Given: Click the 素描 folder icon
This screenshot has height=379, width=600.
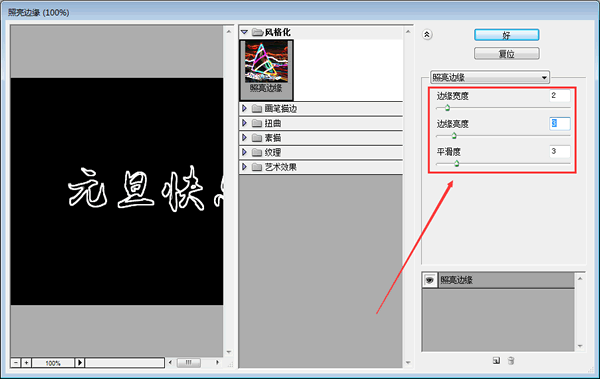Looking at the screenshot, I should point(257,138).
